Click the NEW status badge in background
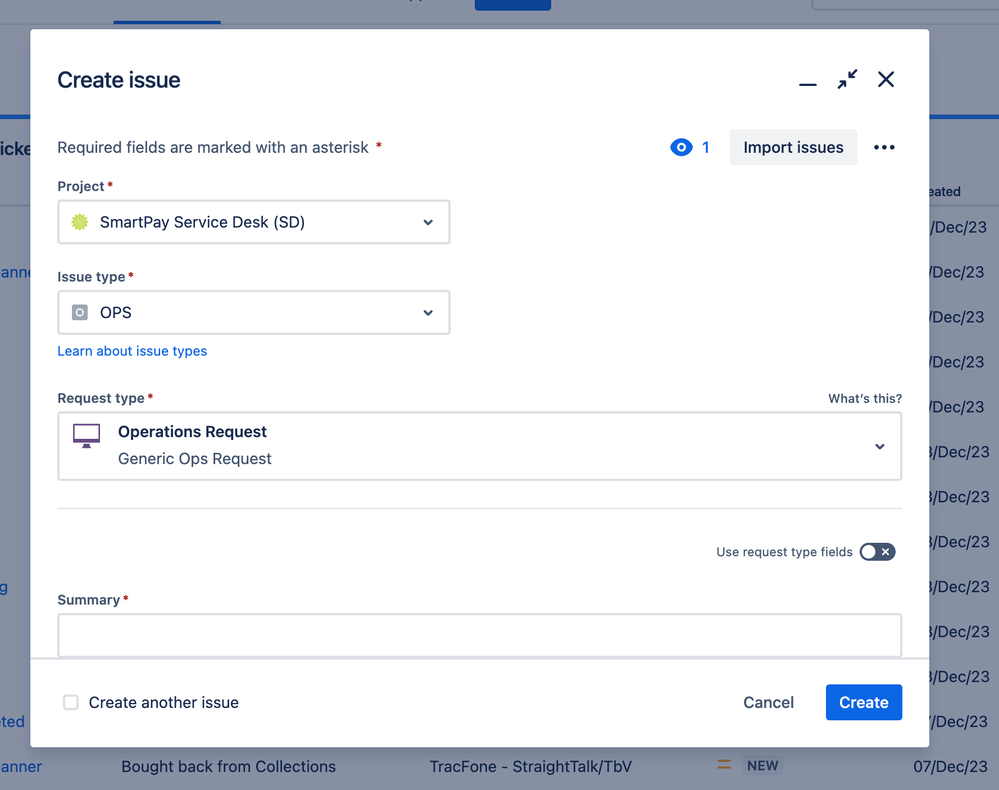Image resolution: width=999 pixels, height=790 pixels. (763, 766)
